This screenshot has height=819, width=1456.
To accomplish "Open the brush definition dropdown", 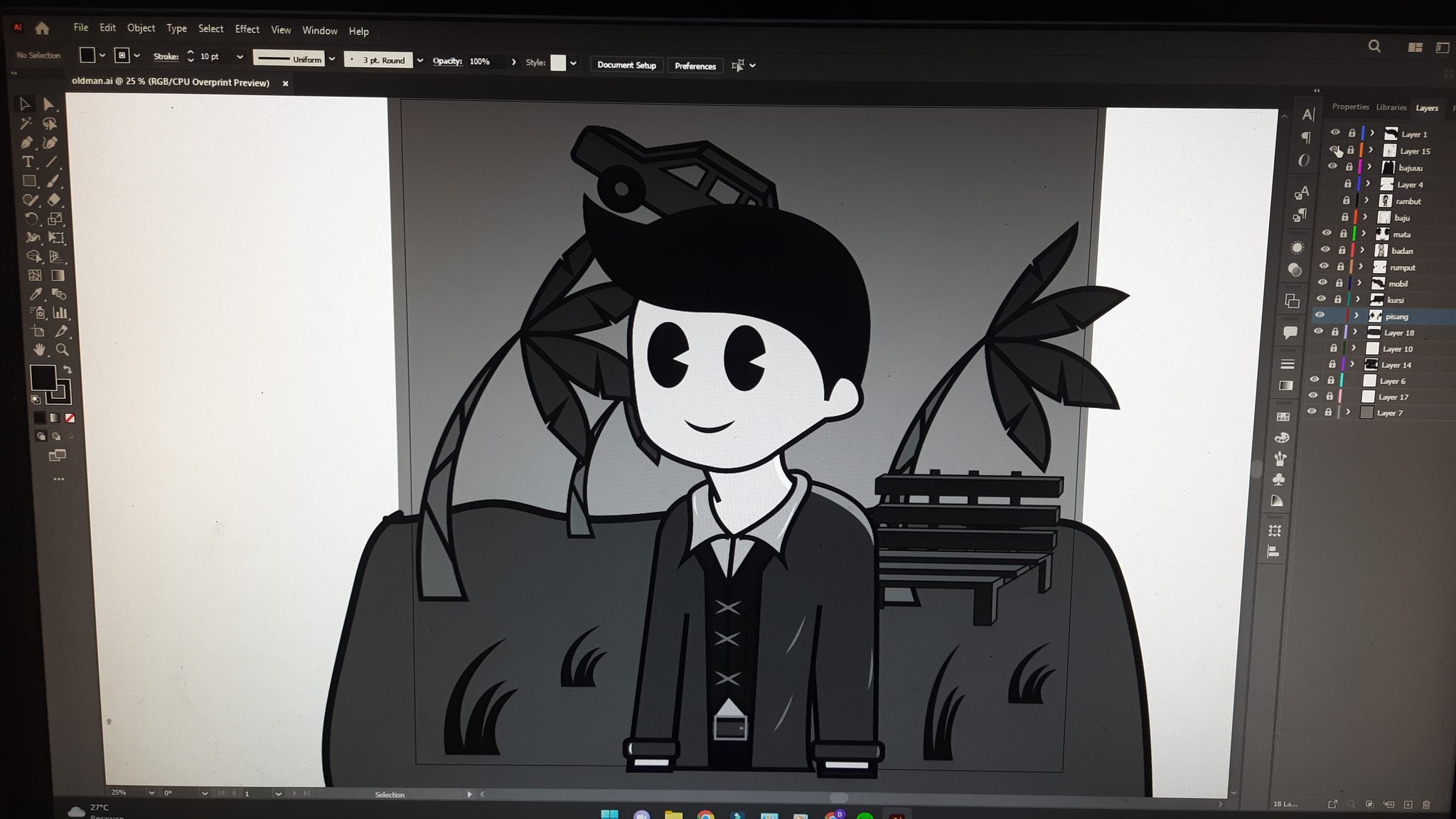I will [419, 60].
